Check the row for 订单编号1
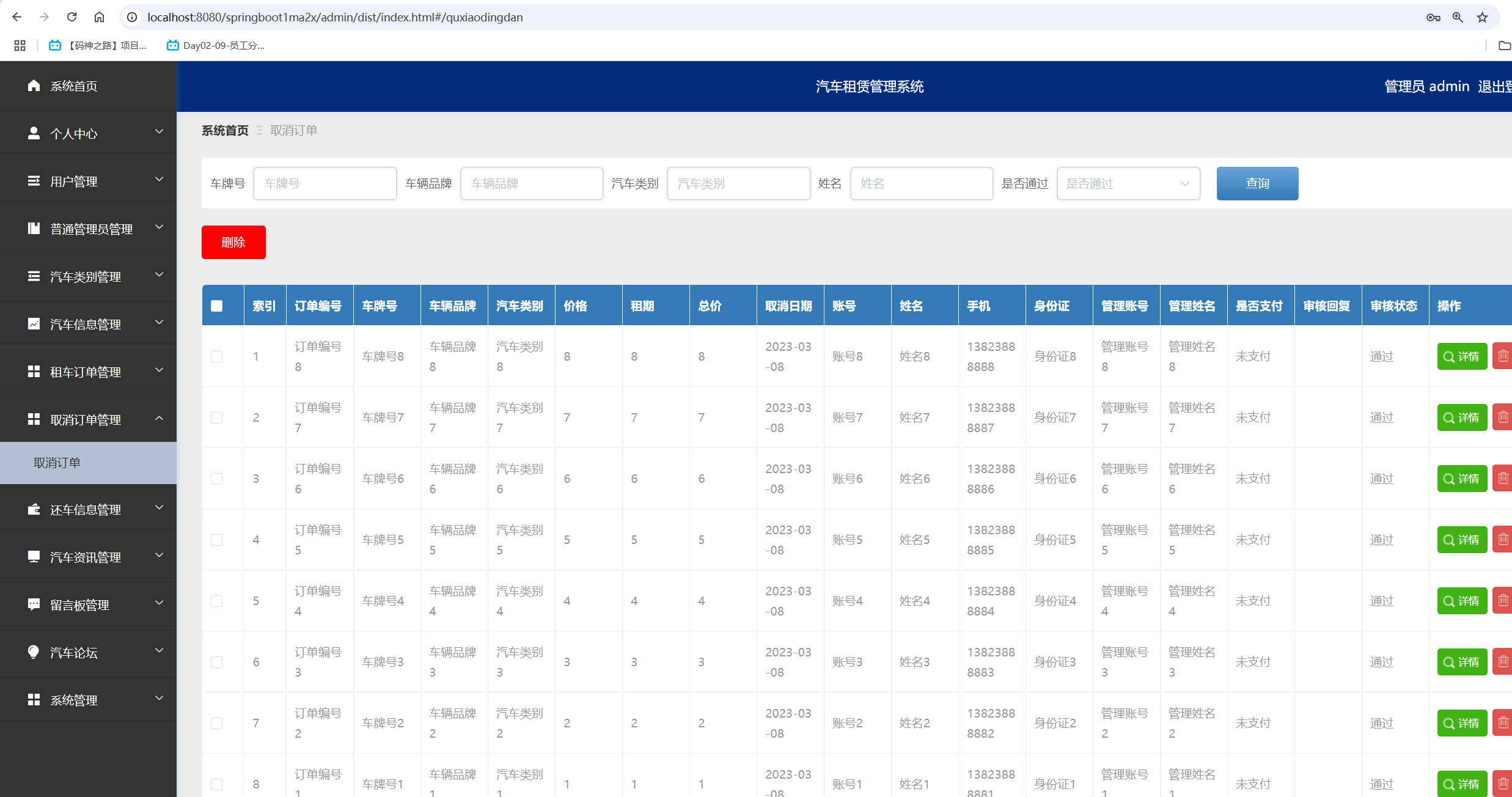The image size is (1512, 797). 217,784
